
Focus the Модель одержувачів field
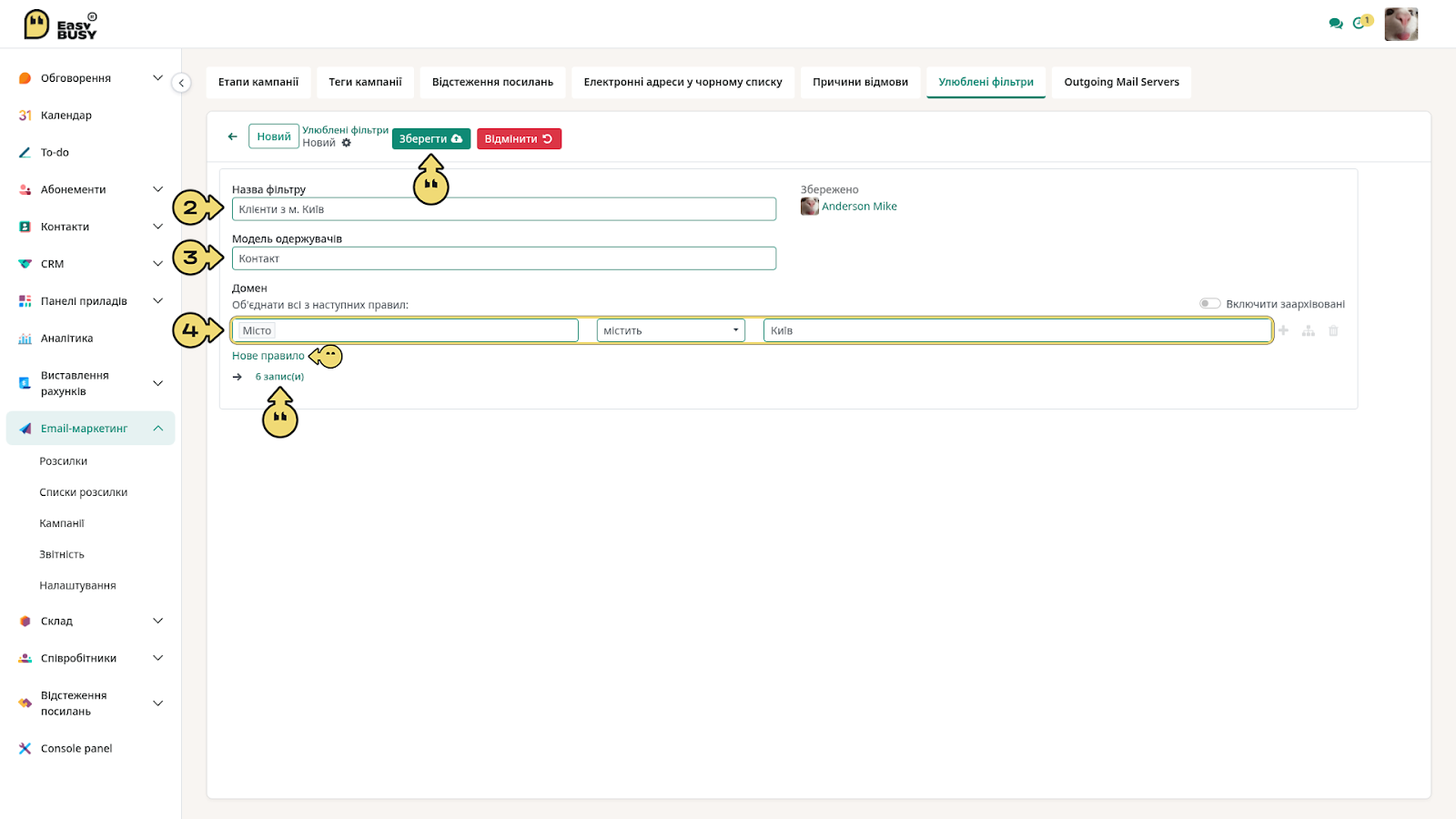[504, 258]
